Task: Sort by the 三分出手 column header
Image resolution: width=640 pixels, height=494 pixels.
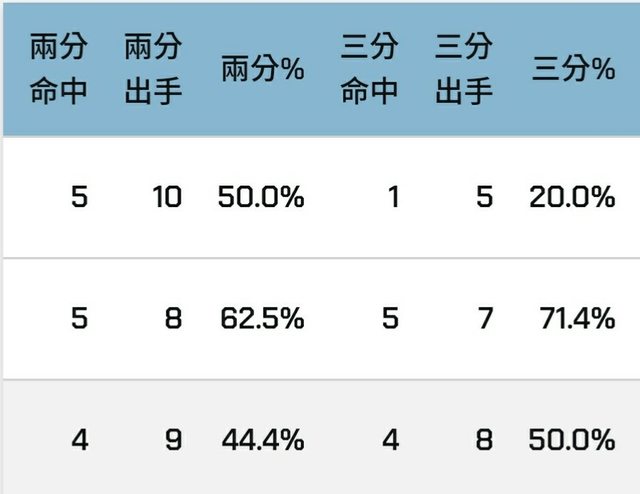Action: [464, 69]
